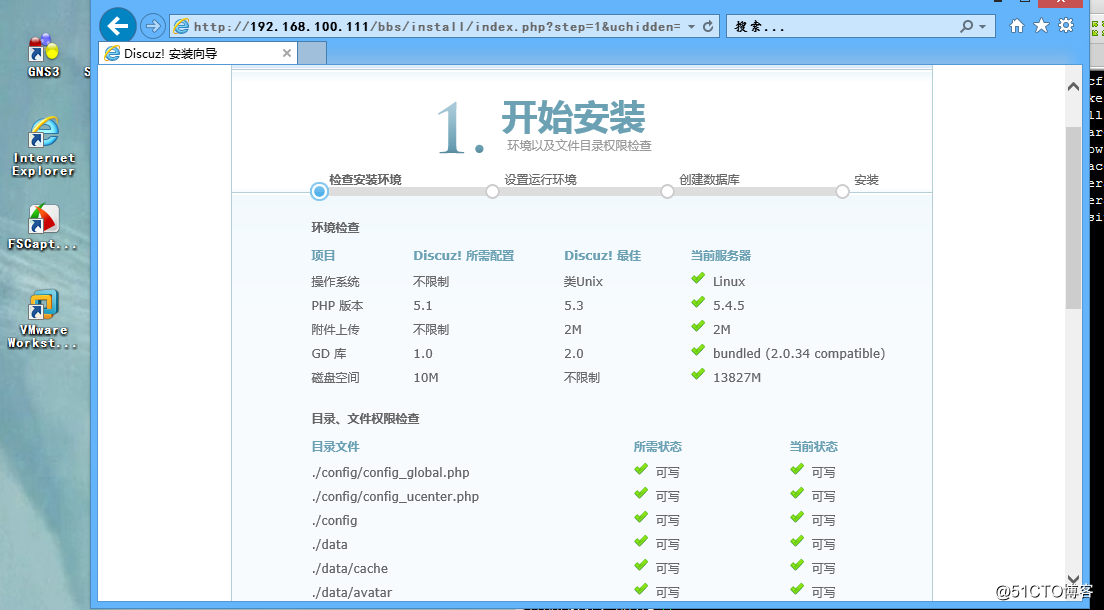Refresh the page with the reload icon
The width and height of the screenshot is (1104, 610).
point(708,27)
